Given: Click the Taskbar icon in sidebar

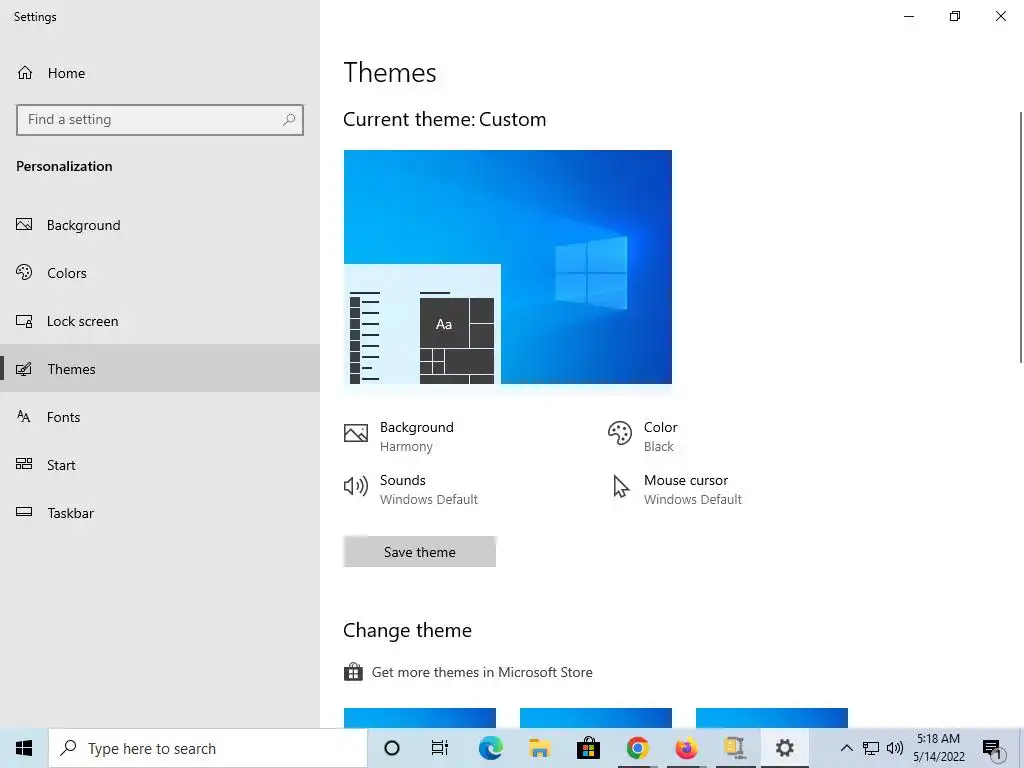Looking at the screenshot, I should 24,512.
